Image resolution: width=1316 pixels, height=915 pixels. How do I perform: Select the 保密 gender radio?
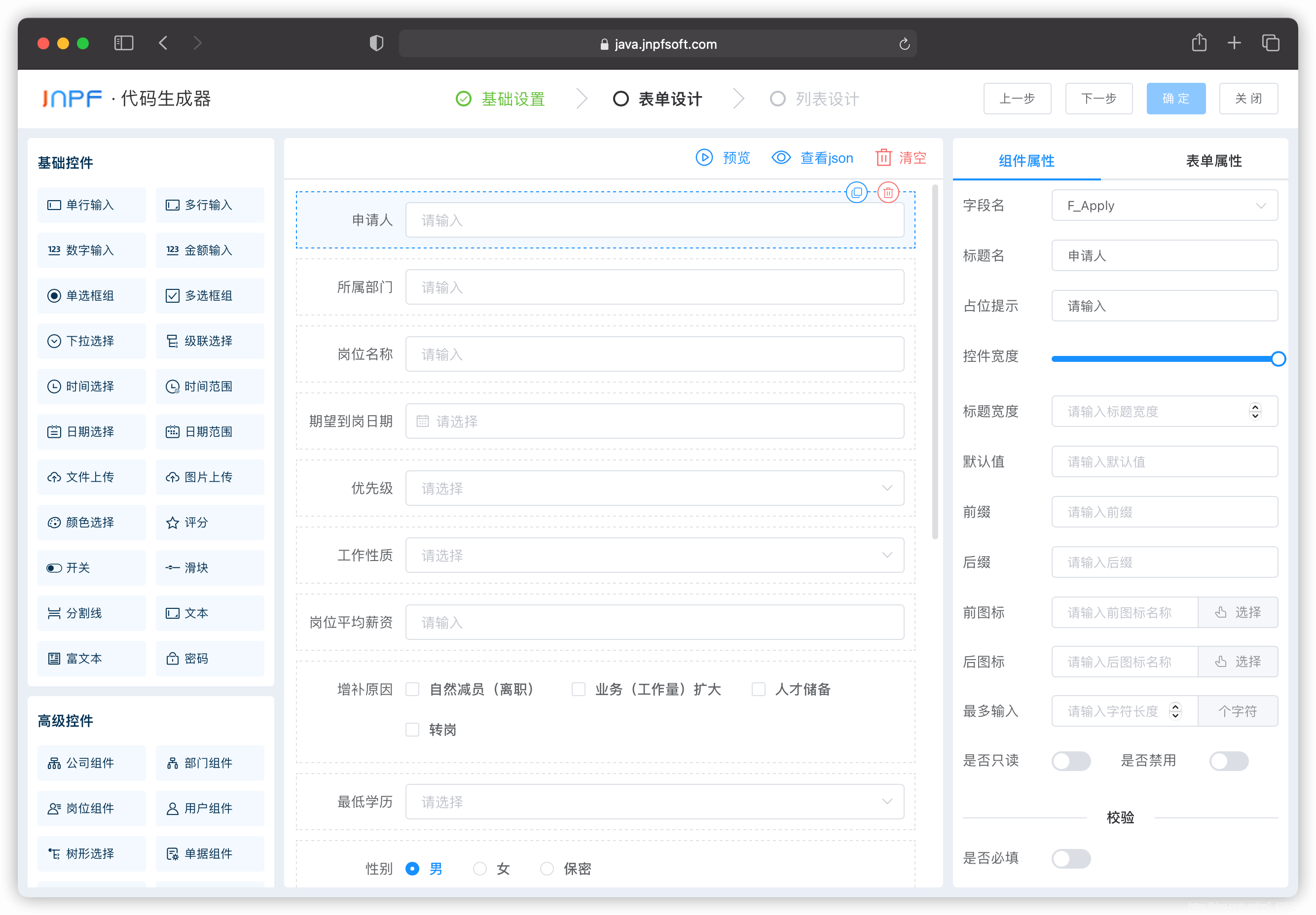click(547, 869)
